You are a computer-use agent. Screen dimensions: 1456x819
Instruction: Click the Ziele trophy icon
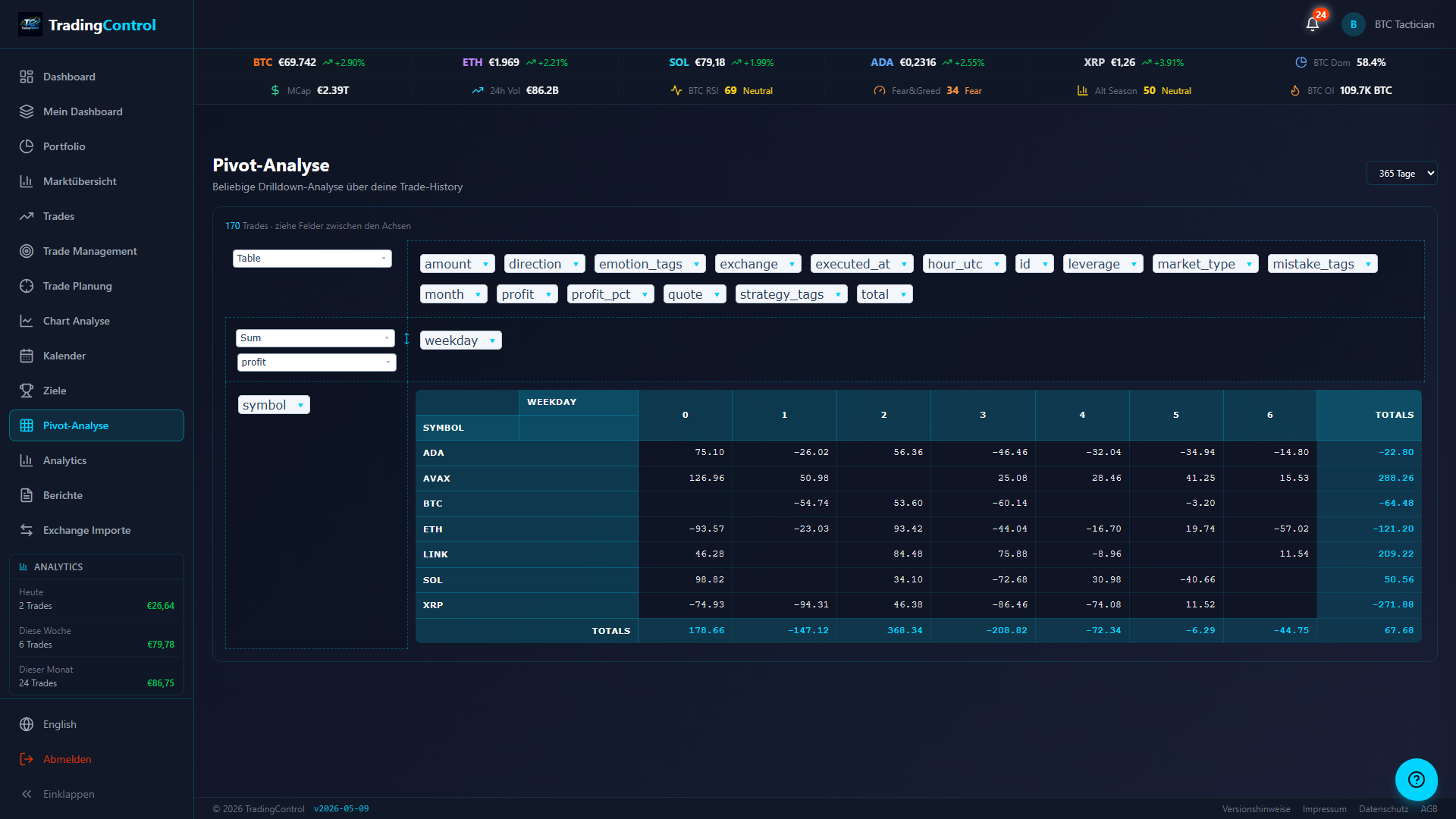click(27, 391)
